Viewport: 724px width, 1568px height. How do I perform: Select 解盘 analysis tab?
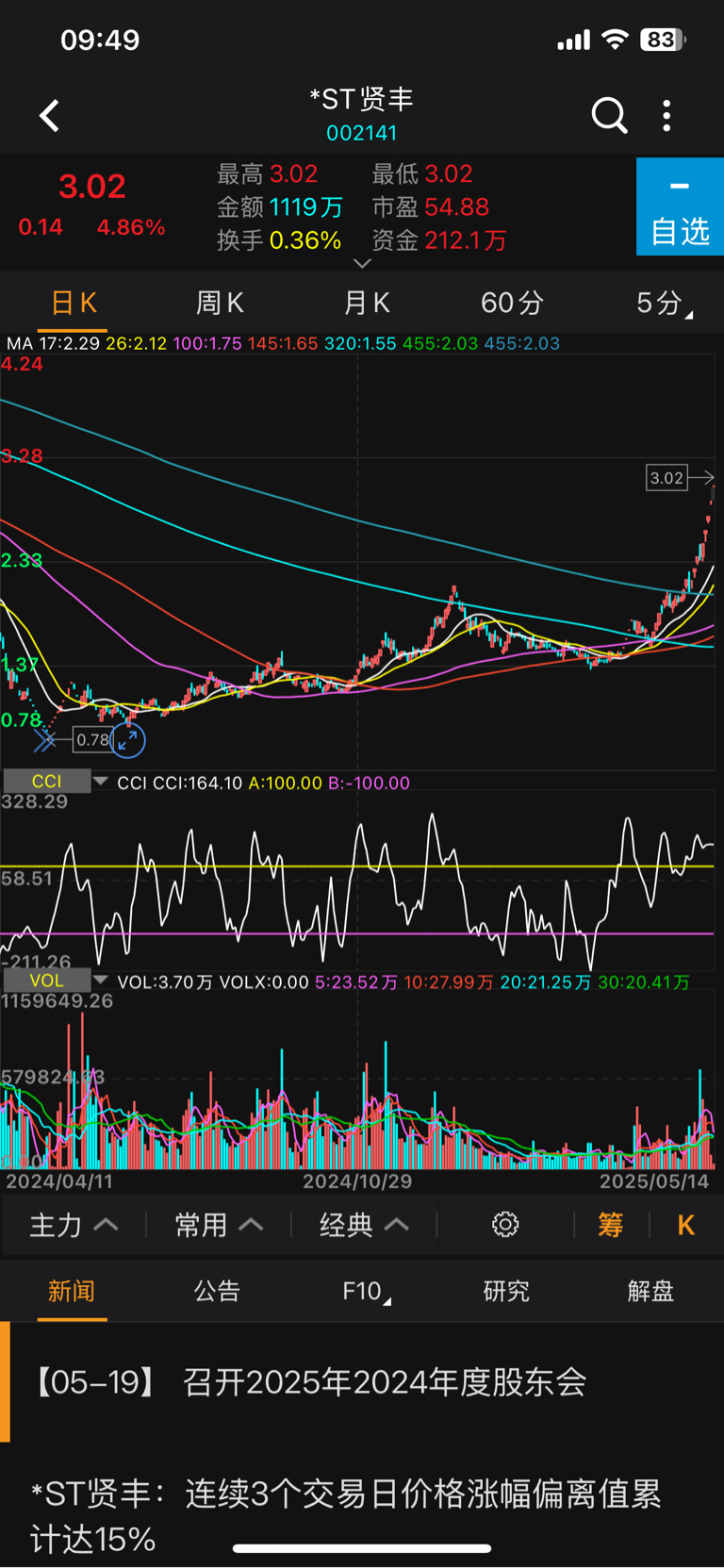651,1291
